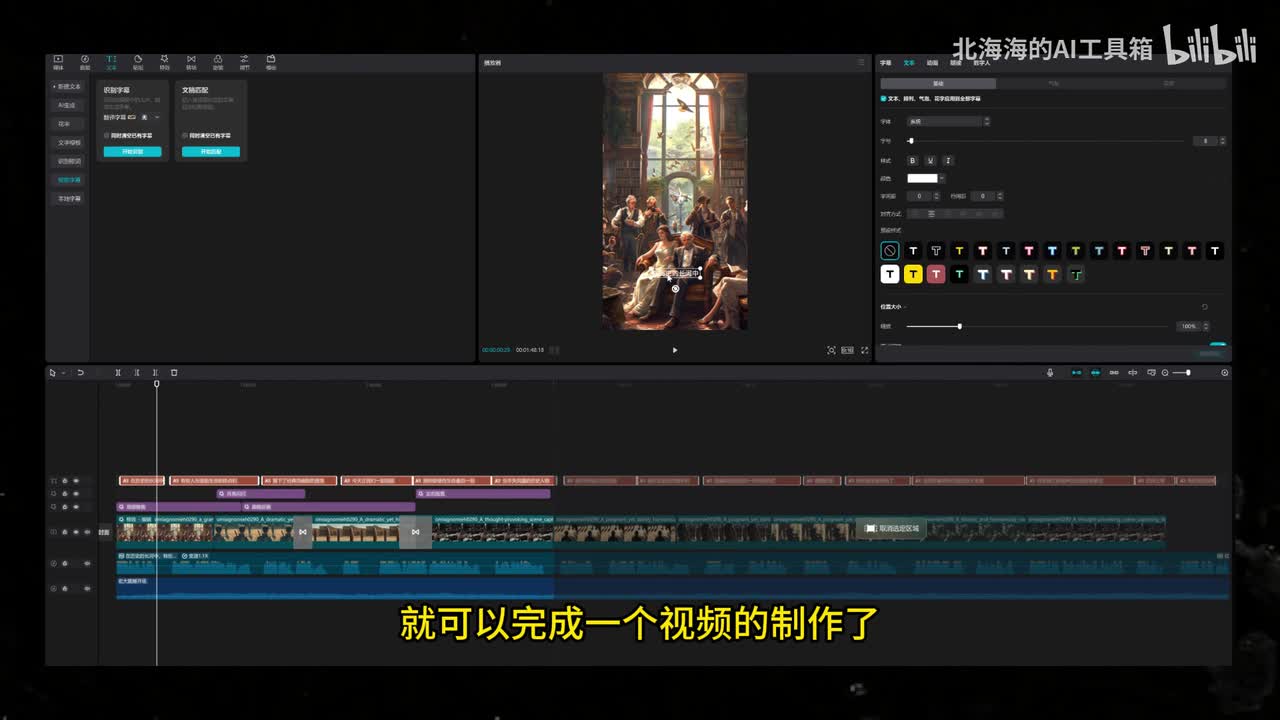The height and width of the screenshot is (720, 1280).
Task: Toggle apply text style to all subtitles checkbox
Action: tap(883, 99)
